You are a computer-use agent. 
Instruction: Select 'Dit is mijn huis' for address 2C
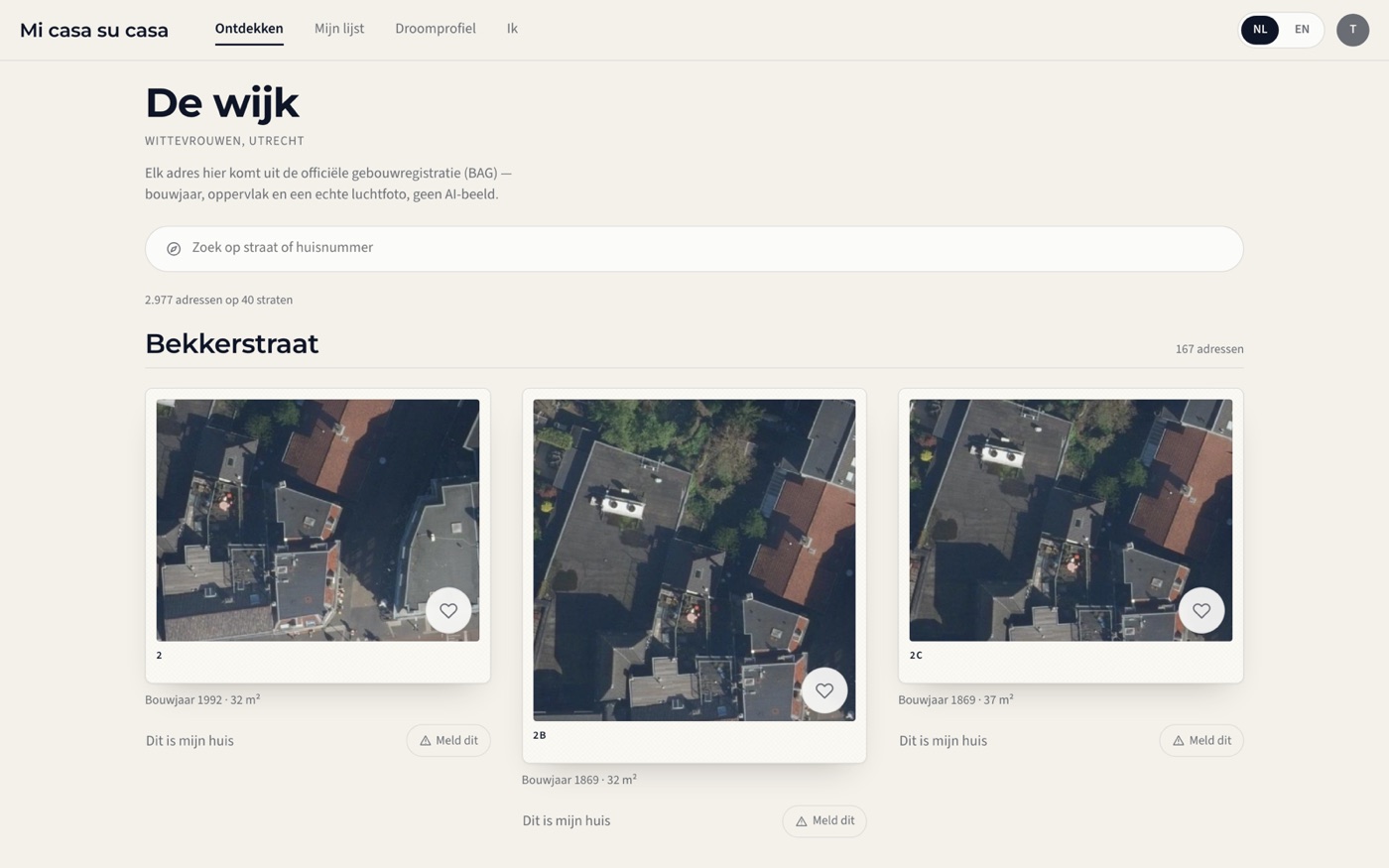click(x=943, y=741)
